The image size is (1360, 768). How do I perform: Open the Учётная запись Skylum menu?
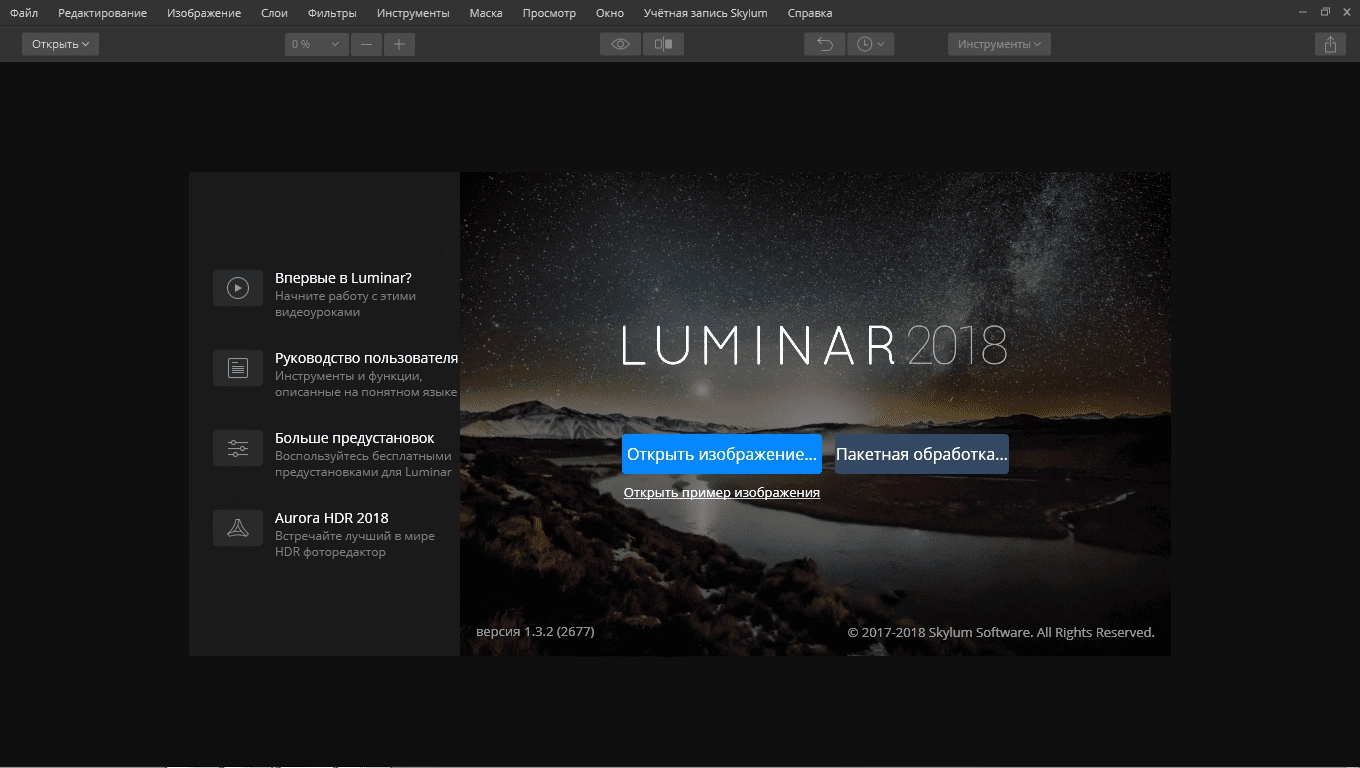click(708, 13)
